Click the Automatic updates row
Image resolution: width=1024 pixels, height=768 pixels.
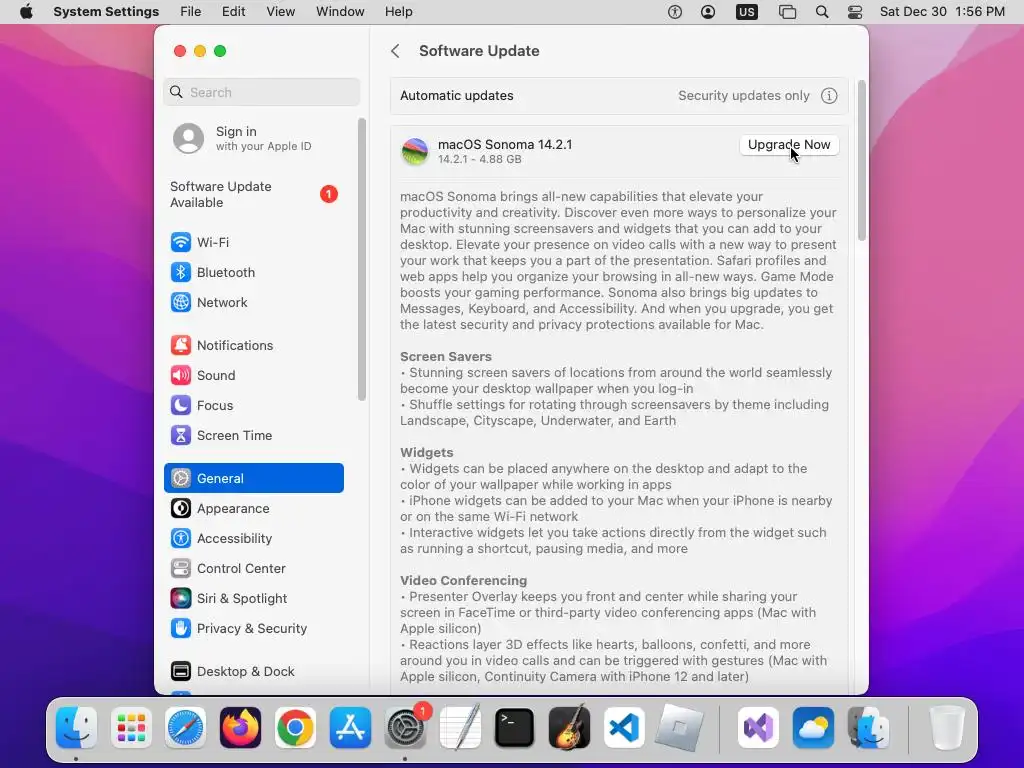point(619,96)
